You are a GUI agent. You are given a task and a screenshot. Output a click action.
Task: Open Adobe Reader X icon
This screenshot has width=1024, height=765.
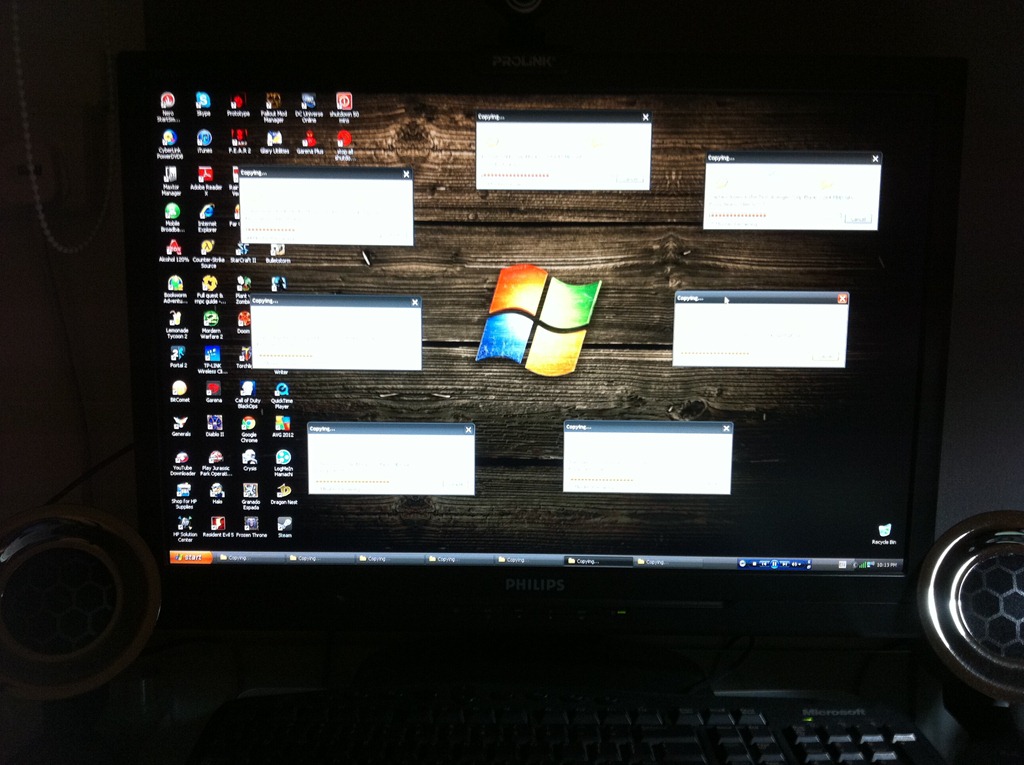(206, 182)
